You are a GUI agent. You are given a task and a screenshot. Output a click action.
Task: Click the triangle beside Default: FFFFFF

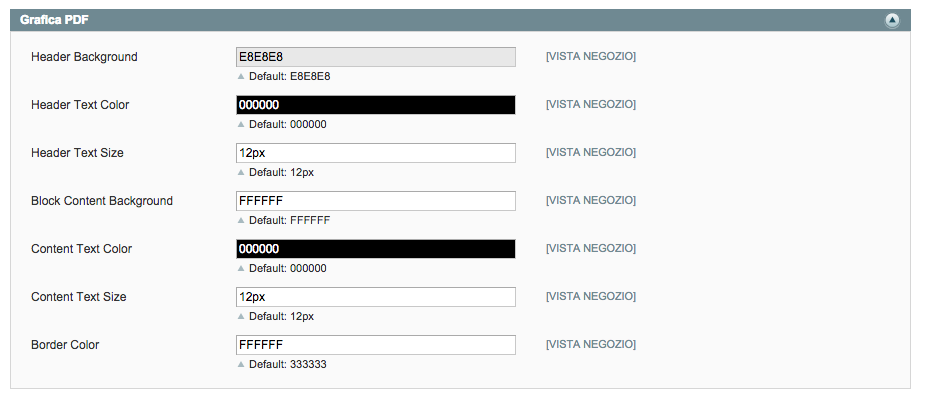click(x=240, y=220)
